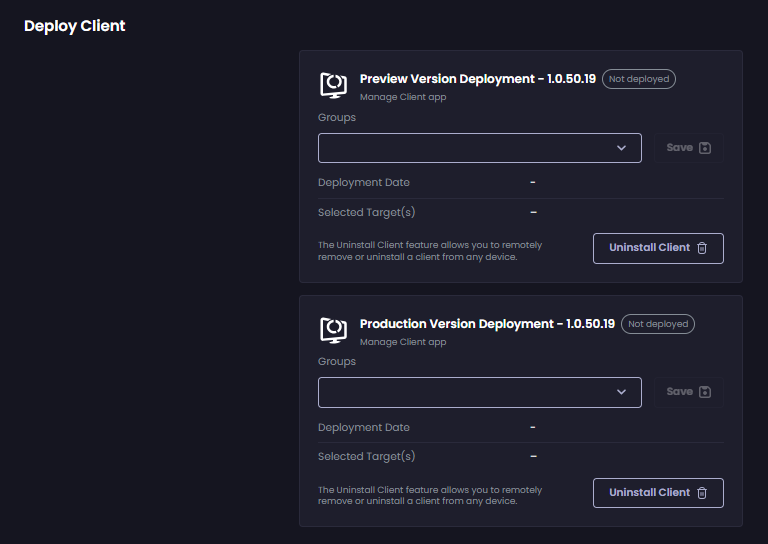Open the Groups dropdown under Production Version Deployment

click(480, 392)
